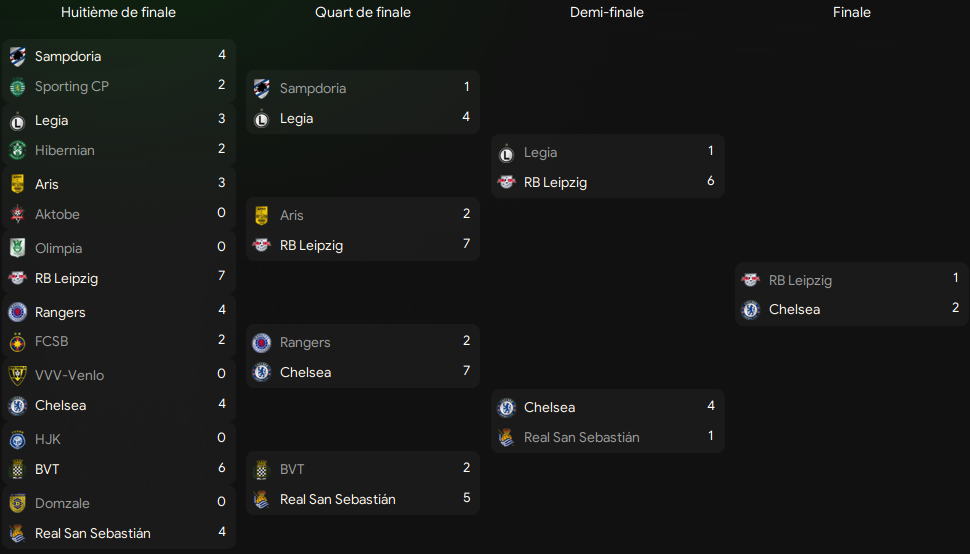The image size is (970, 554).
Task: Open Rangers team in Quart de finale
Action: (304, 342)
